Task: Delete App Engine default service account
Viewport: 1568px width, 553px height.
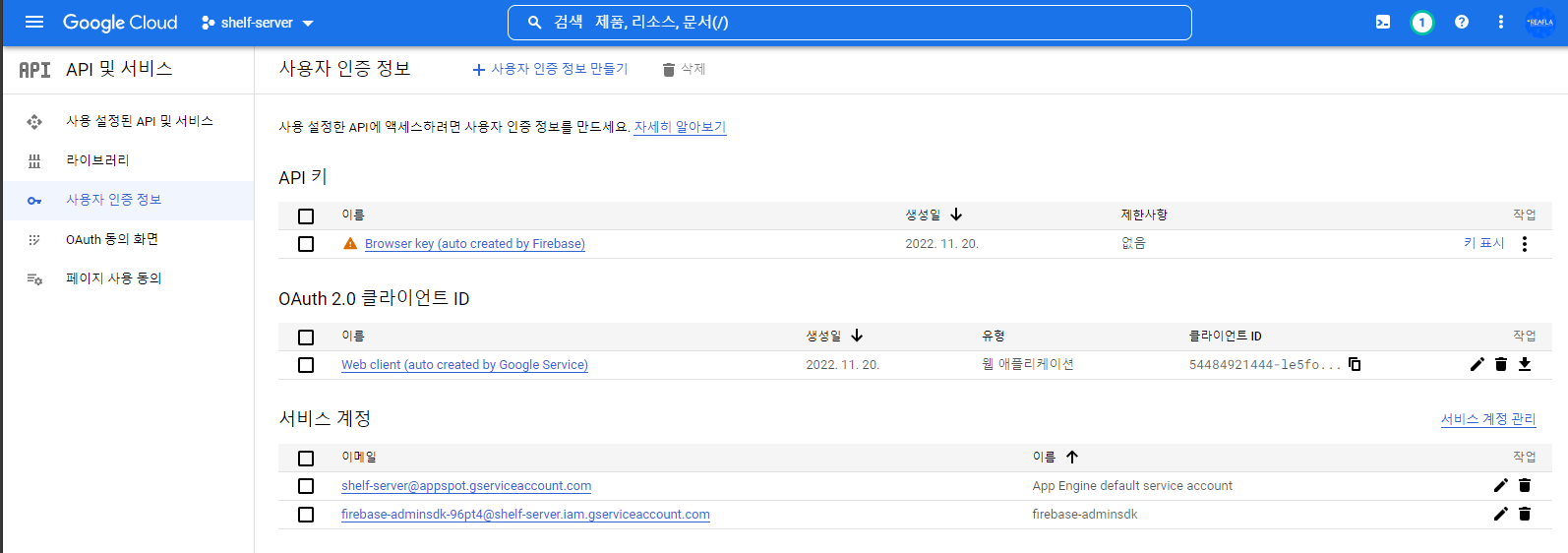Action: (1525, 485)
